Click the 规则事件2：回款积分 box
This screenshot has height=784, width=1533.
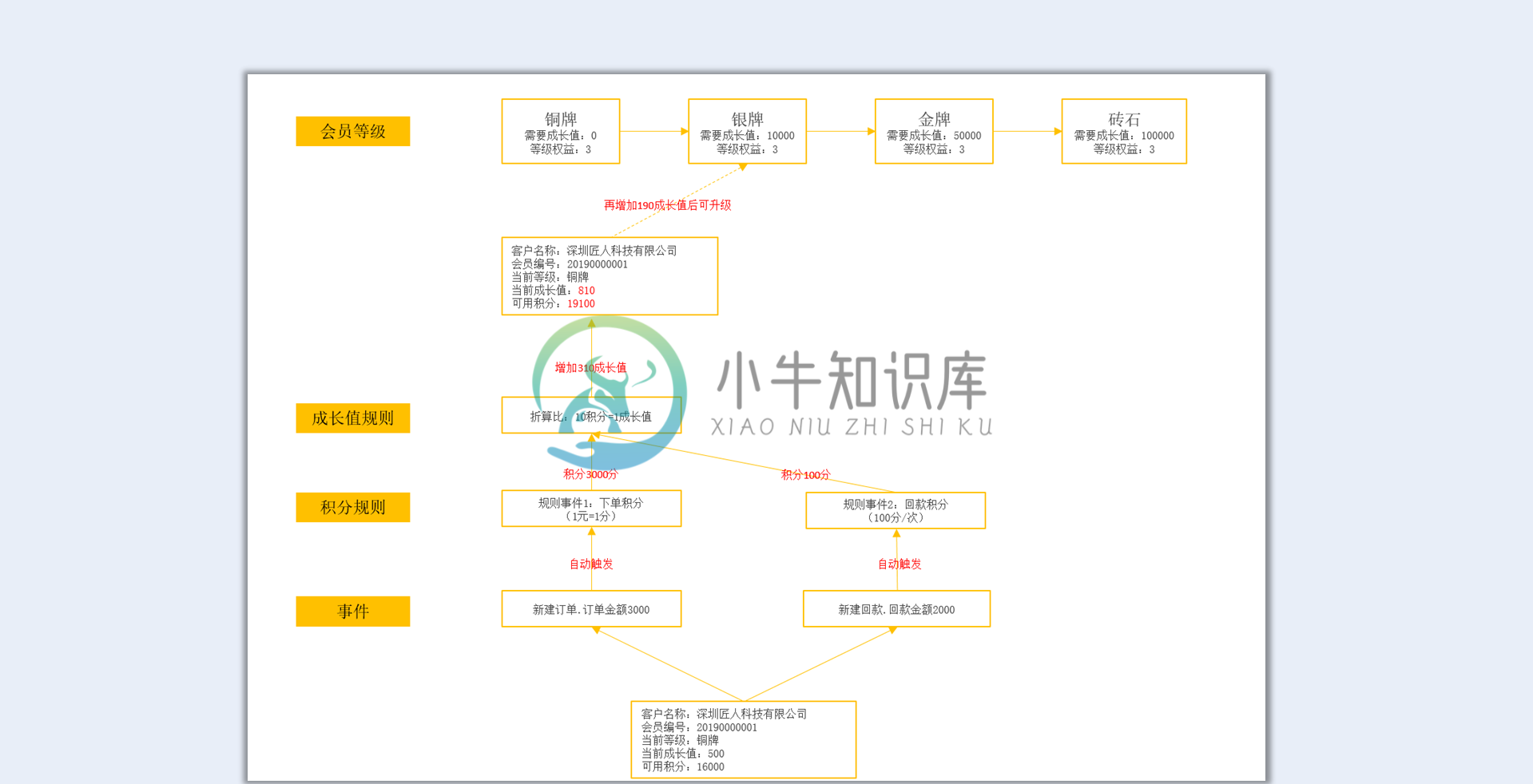tap(896, 510)
